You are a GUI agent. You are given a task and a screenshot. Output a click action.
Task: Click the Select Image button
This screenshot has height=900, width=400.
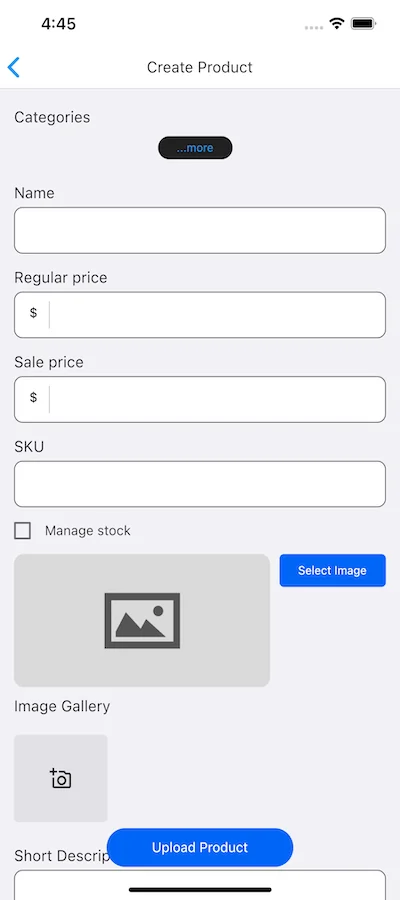click(x=333, y=571)
